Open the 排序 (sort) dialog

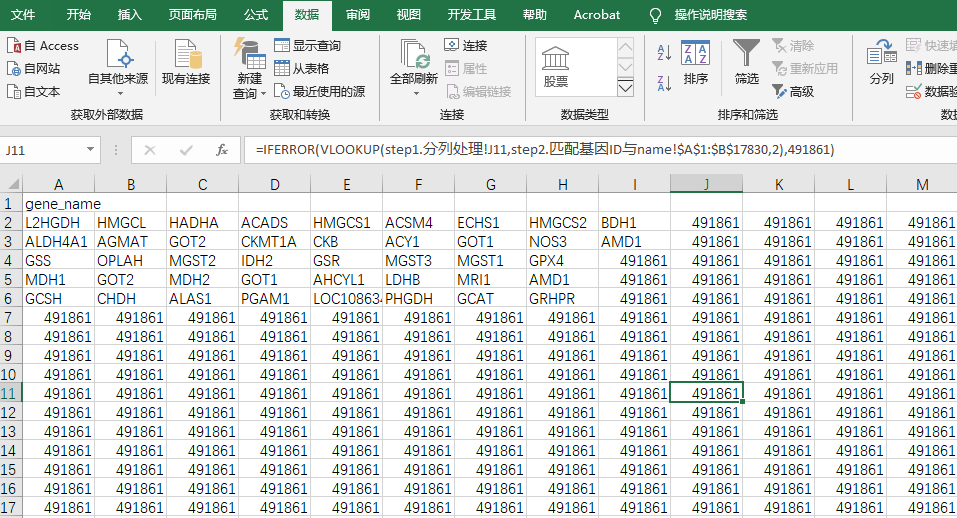pos(696,62)
